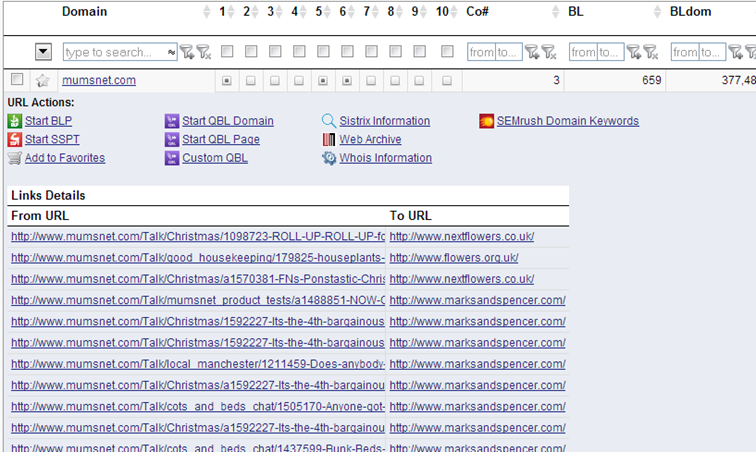Clear the Co# range filter icon
Viewport: 756px width, 452px height.
point(550,52)
